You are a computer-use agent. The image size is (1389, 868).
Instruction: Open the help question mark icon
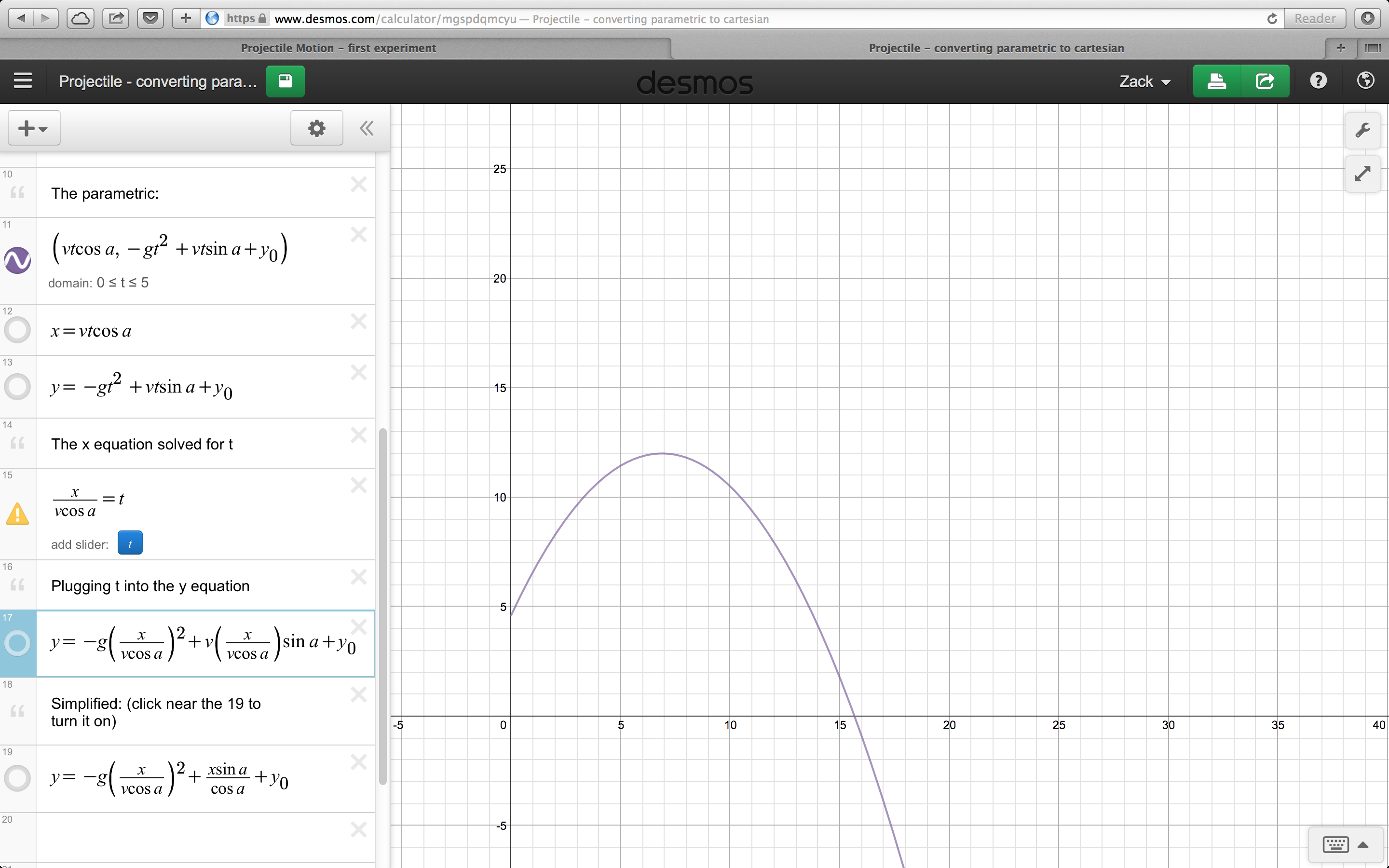(1318, 81)
